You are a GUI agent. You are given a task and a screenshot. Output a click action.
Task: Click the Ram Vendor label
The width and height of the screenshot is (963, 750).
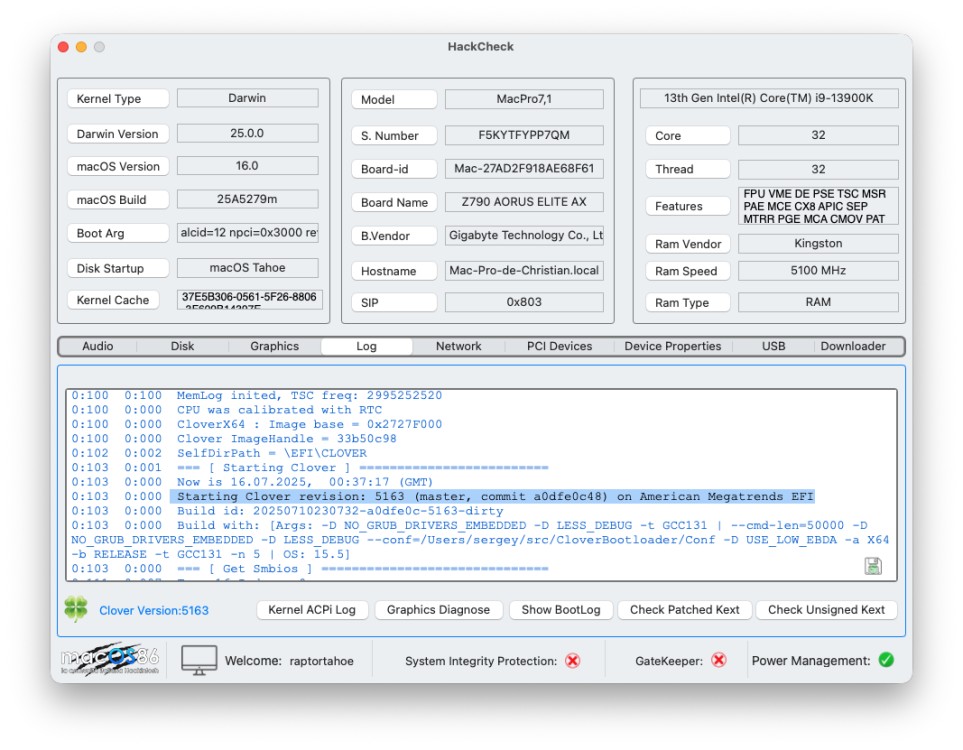tap(688, 244)
